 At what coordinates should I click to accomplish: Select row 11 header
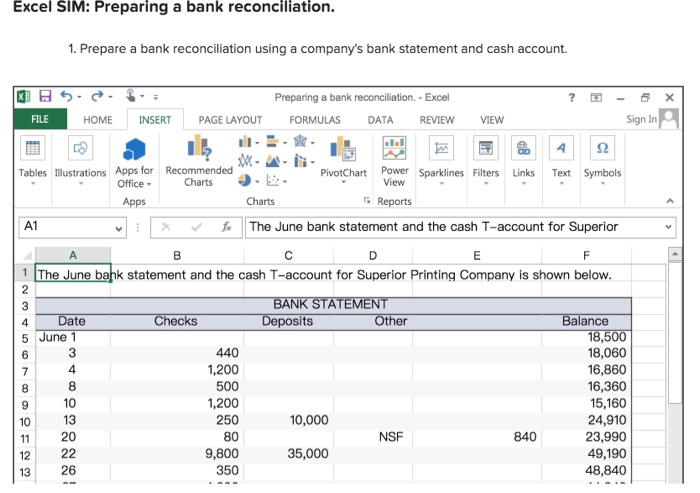coord(25,439)
